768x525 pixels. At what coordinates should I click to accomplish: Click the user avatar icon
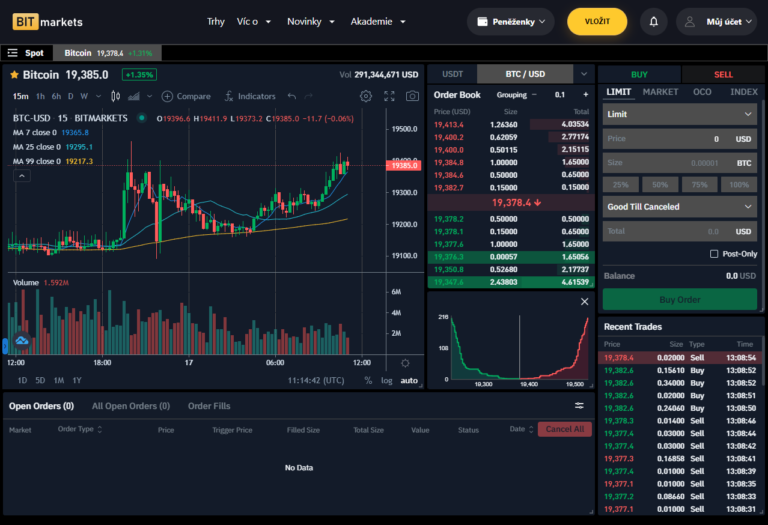point(690,22)
